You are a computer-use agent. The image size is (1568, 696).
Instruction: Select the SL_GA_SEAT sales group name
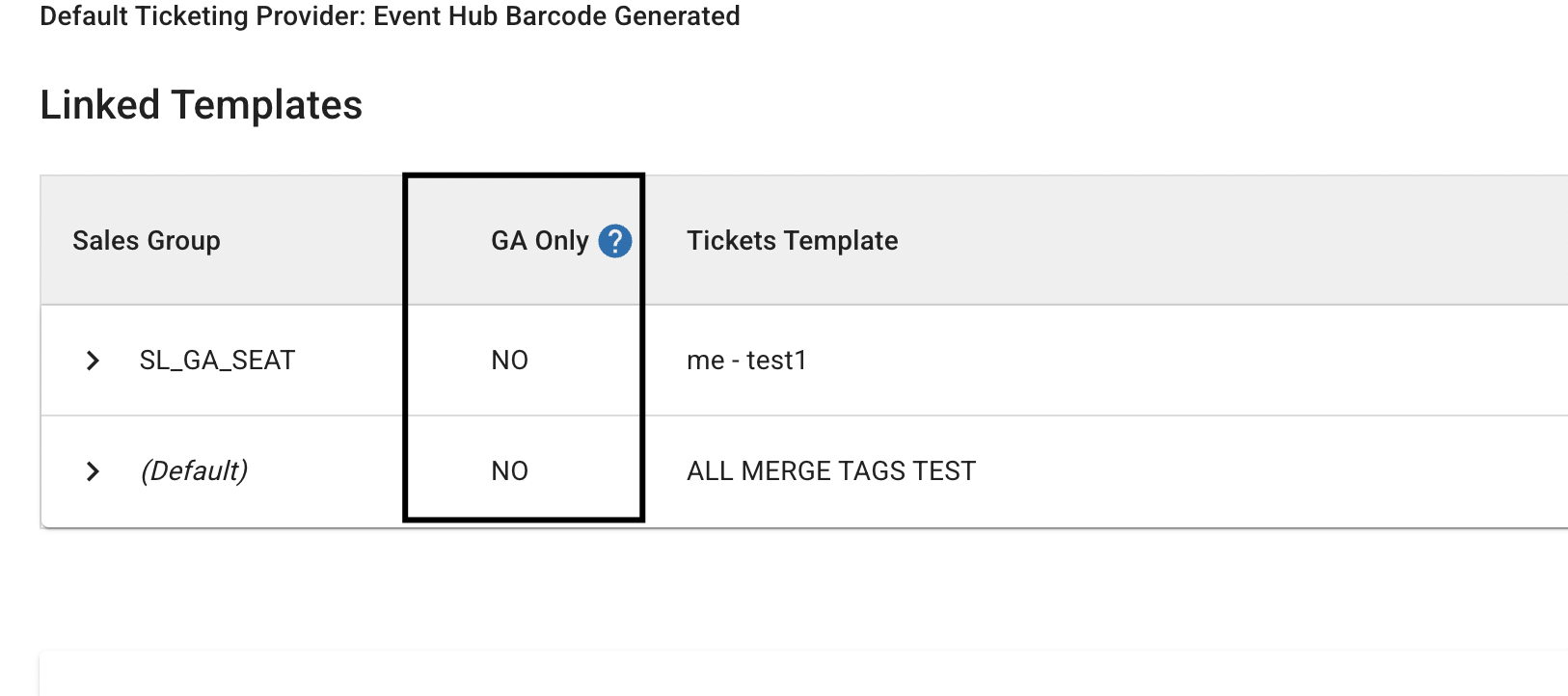coord(217,361)
